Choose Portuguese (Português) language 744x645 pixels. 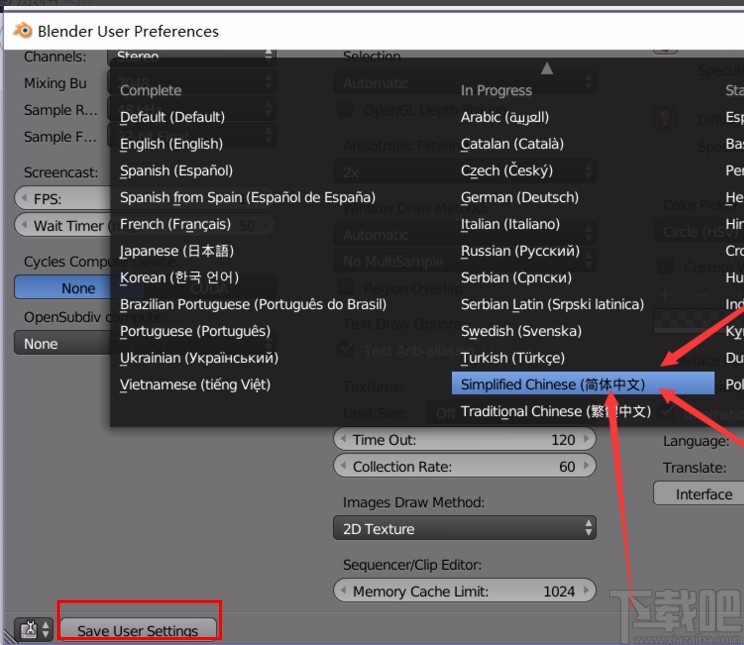pyautogui.click(x=195, y=331)
